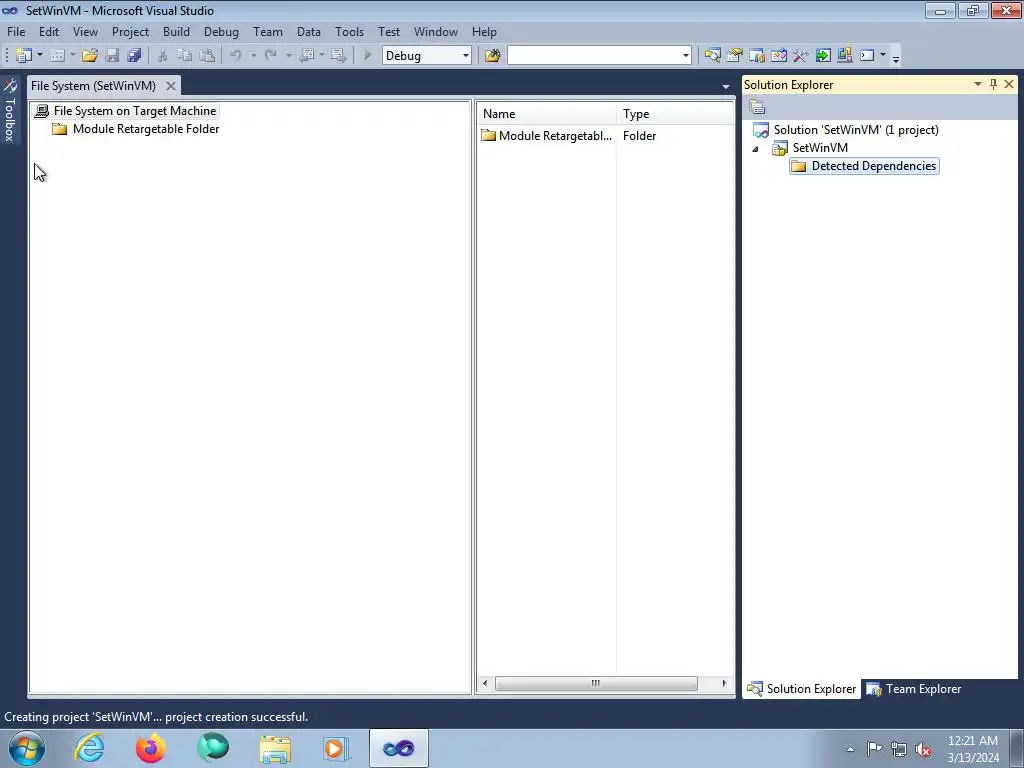Image resolution: width=1024 pixels, height=768 pixels.
Task: Open the Test menu
Action: [389, 31]
